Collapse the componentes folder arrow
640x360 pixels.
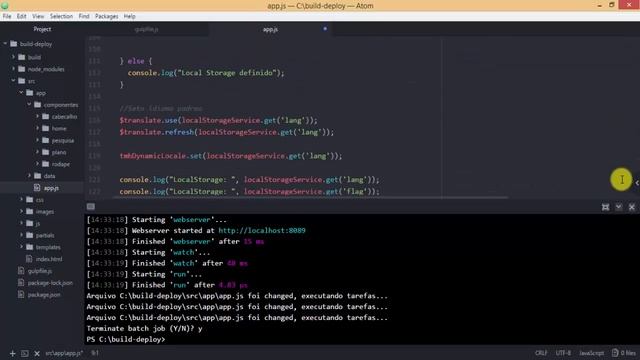[29, 104]
